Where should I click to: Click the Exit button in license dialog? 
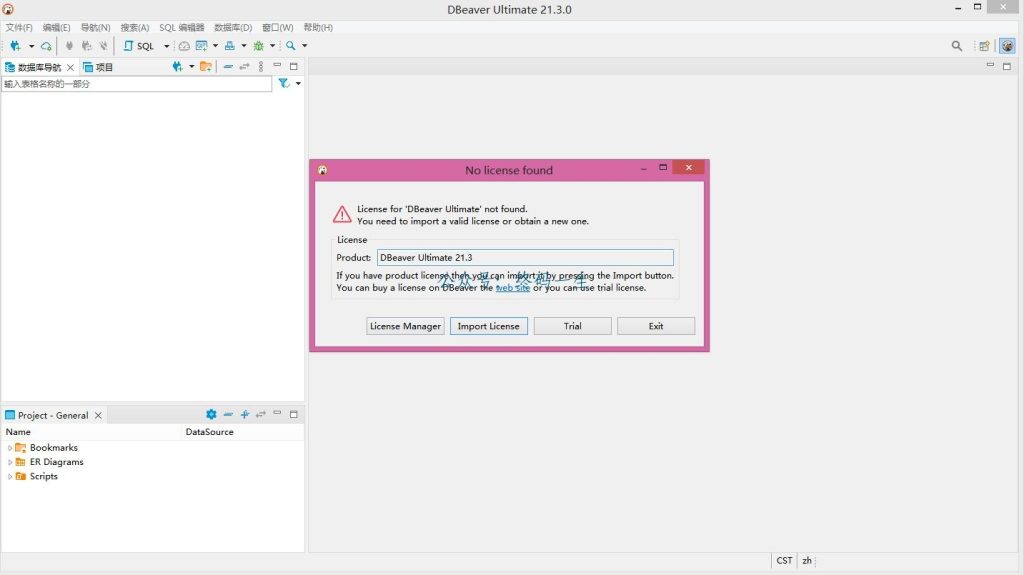pyautogui.click(x=656, y=326)
